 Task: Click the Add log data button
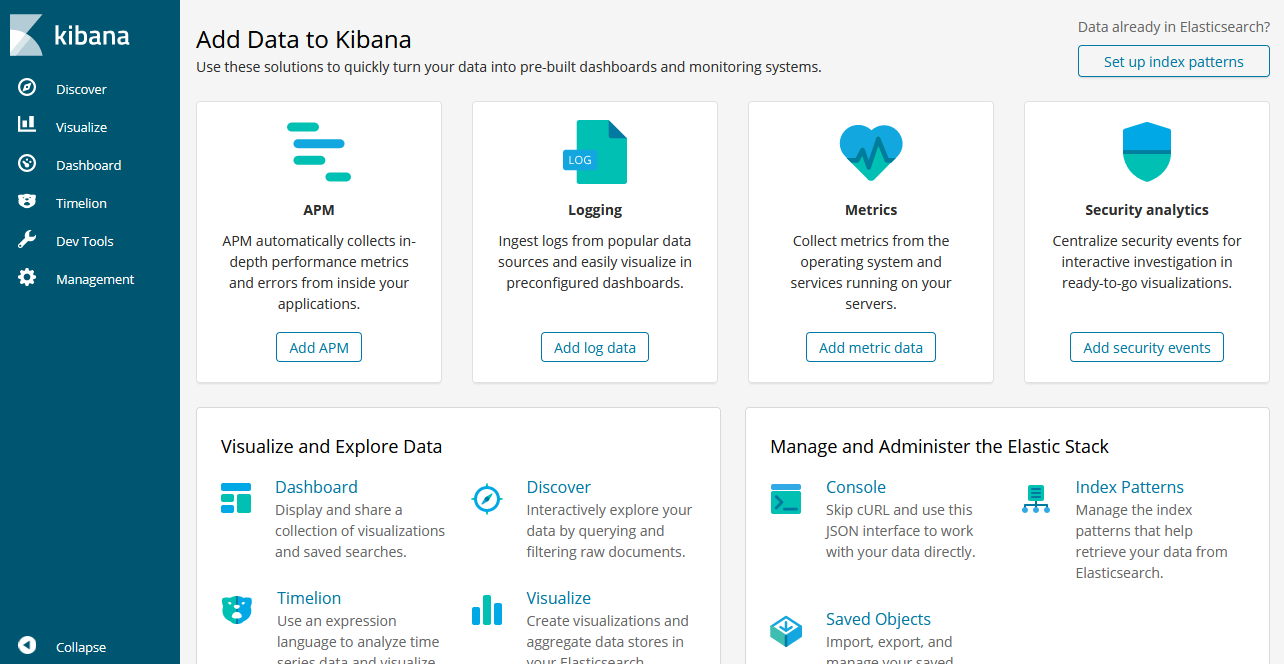click(595, 347)
